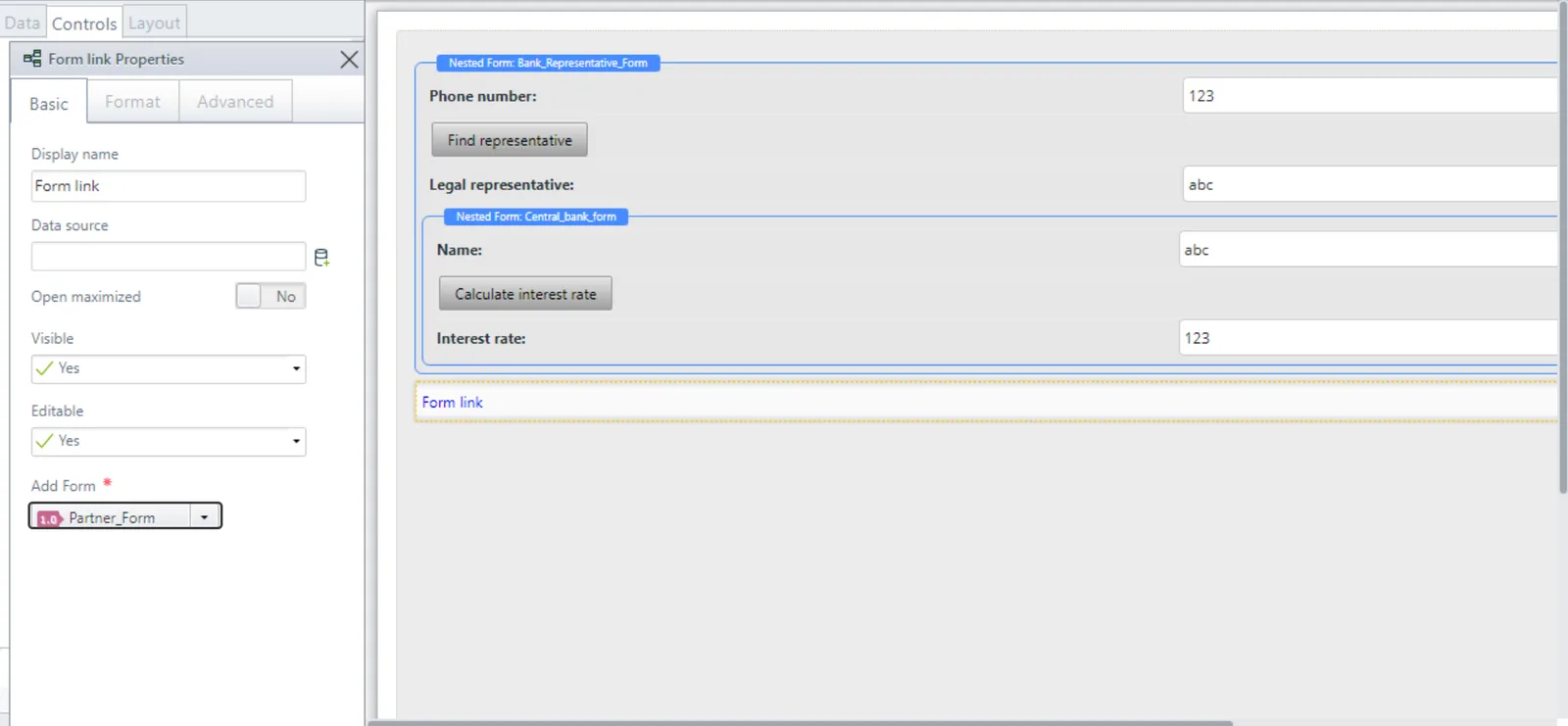Click the Partner_Form version 1.0 badge icon
1568x726 pixels.
50,517
